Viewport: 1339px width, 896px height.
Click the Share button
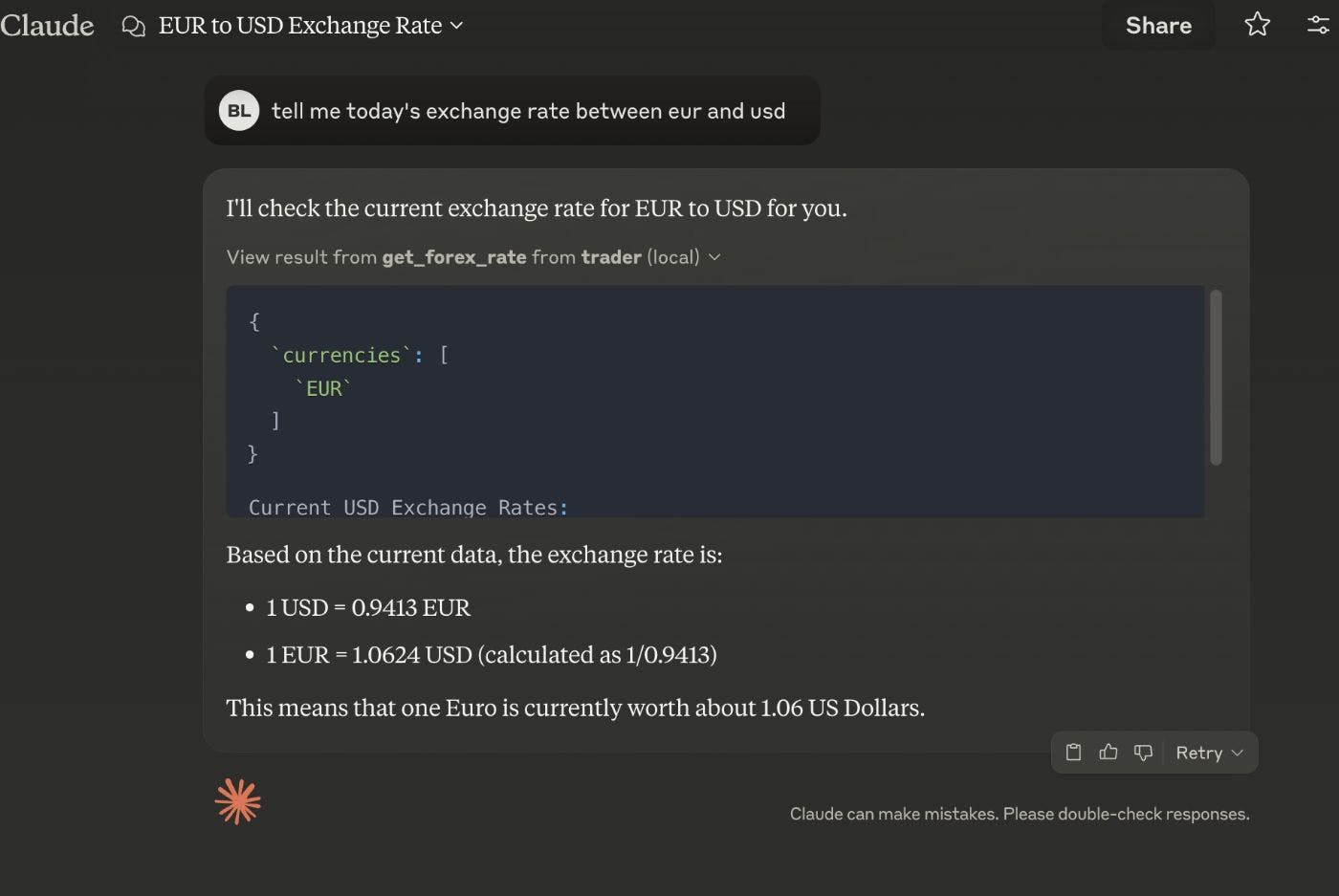coord(1158,26)
